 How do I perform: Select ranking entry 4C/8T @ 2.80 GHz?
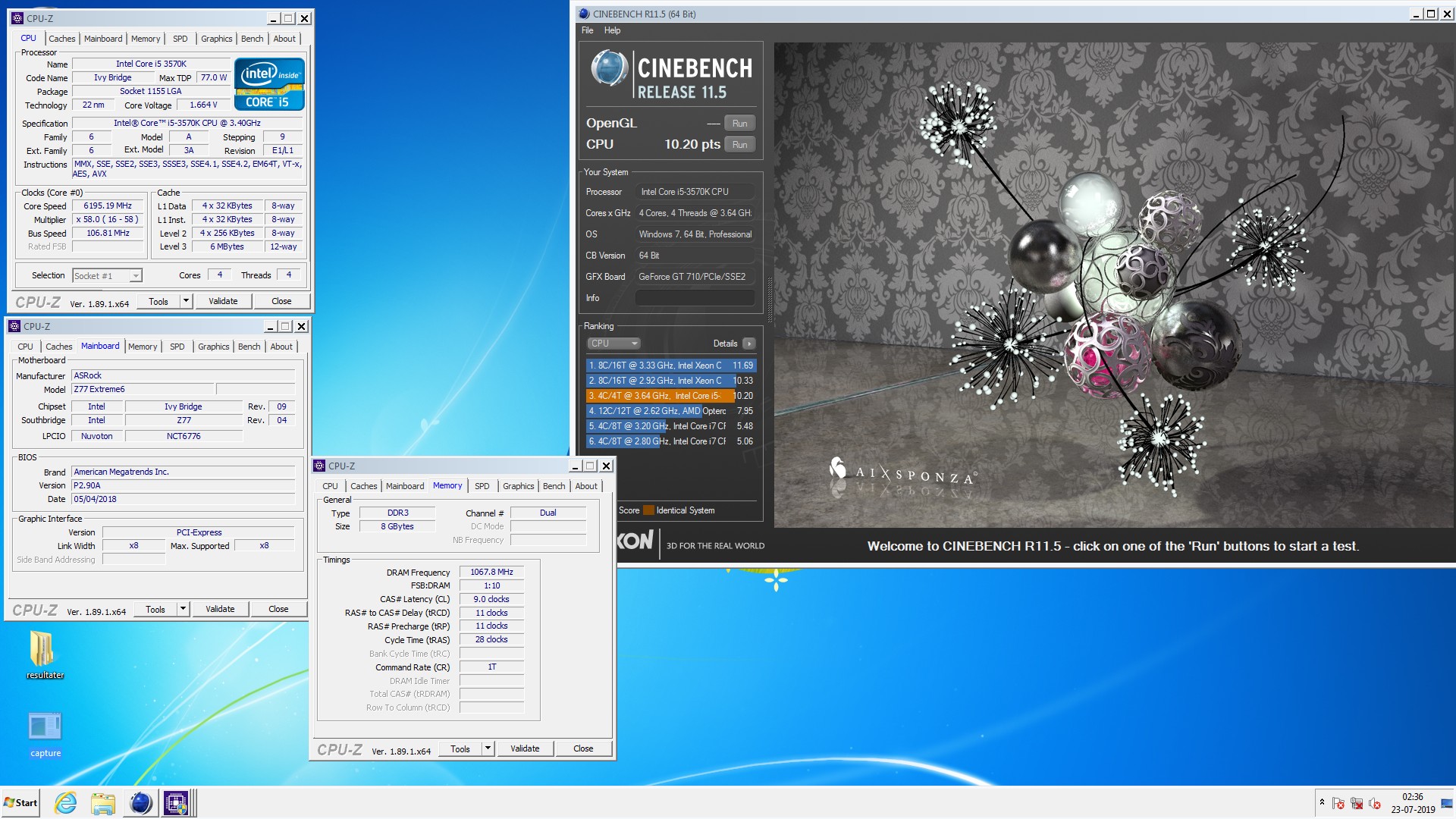(x=670, y=441)
